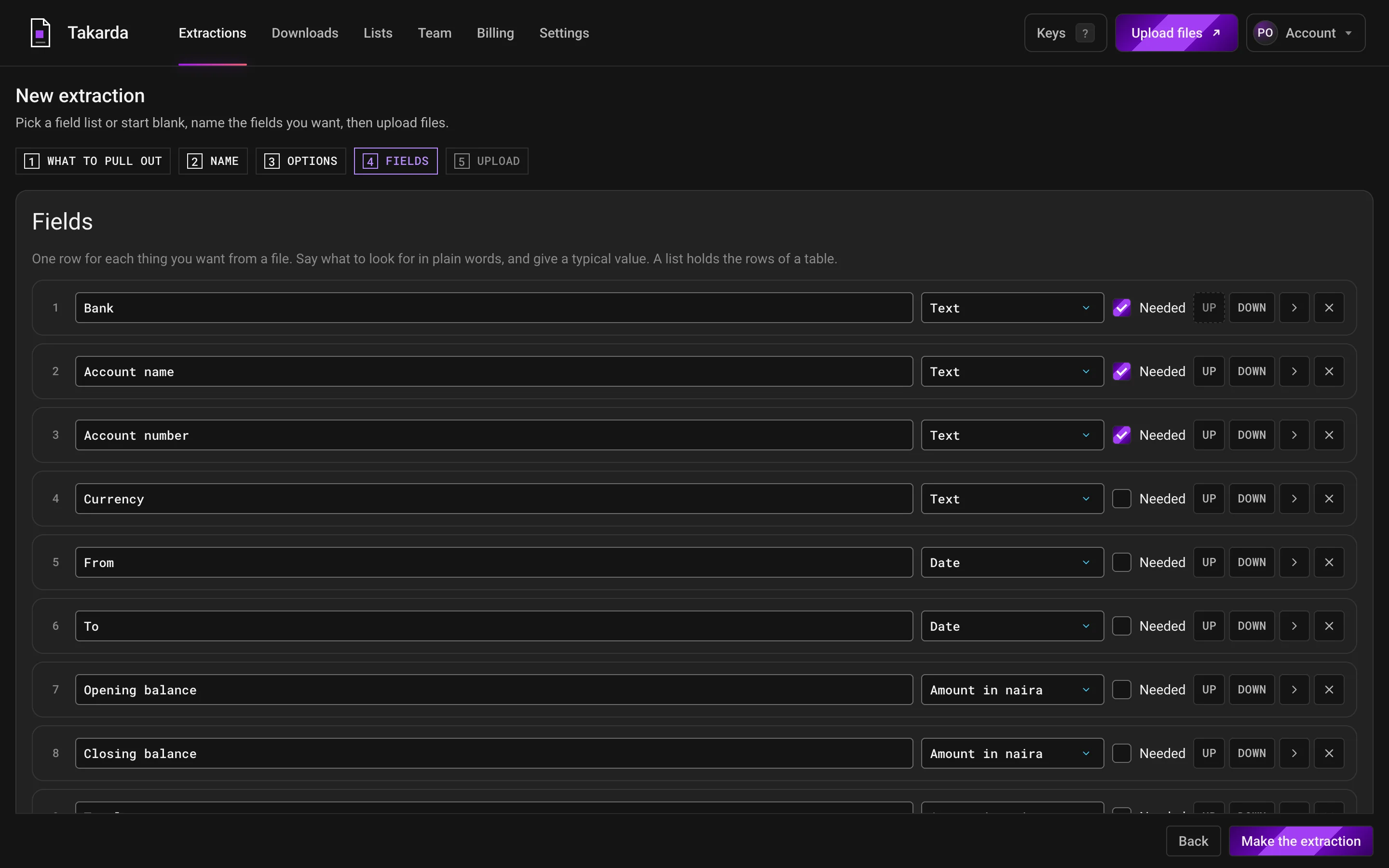Click Make the extraction button

[x=1301, y=841]
